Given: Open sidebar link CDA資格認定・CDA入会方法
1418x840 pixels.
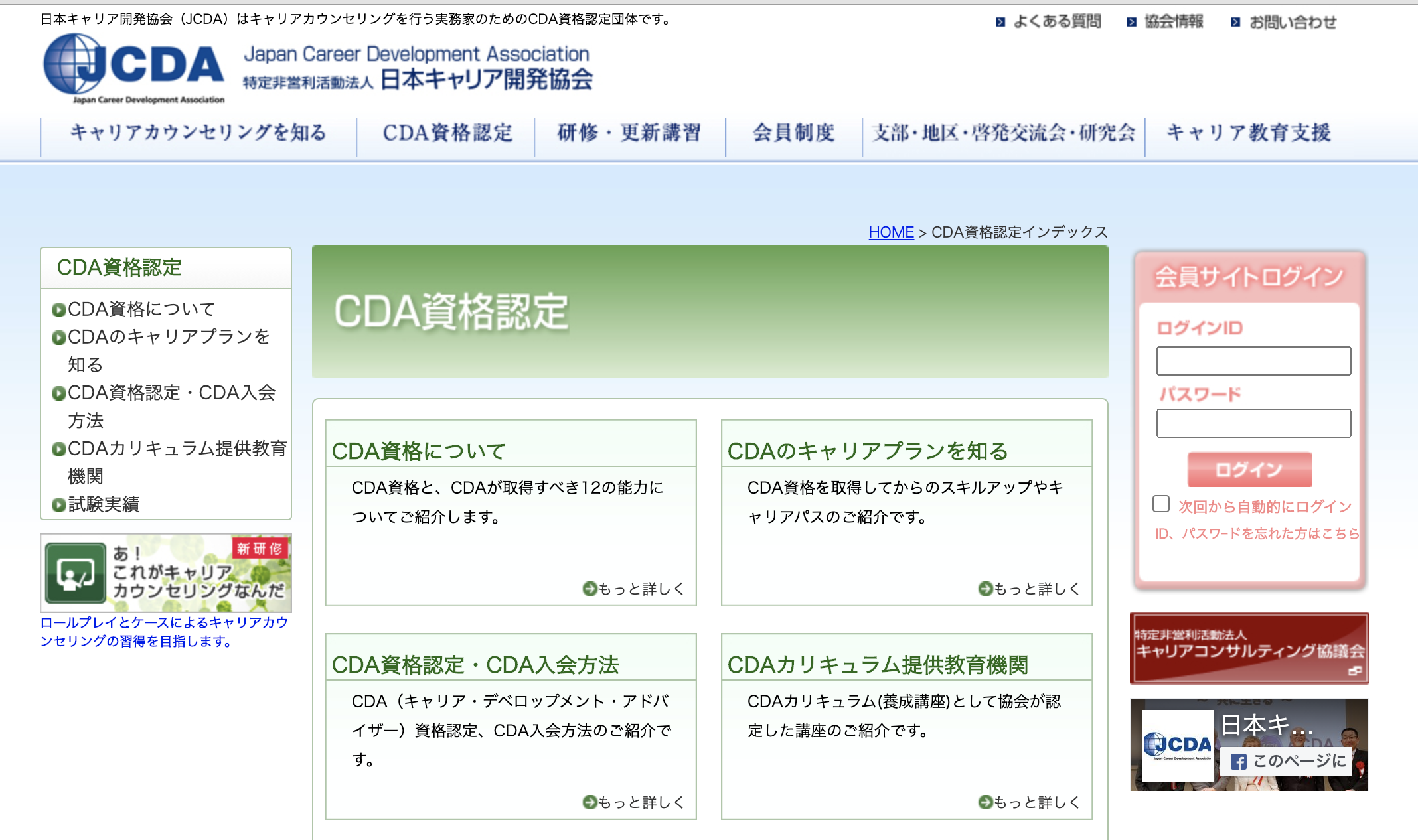Looking at the screenshot, I should coord(171,406).
